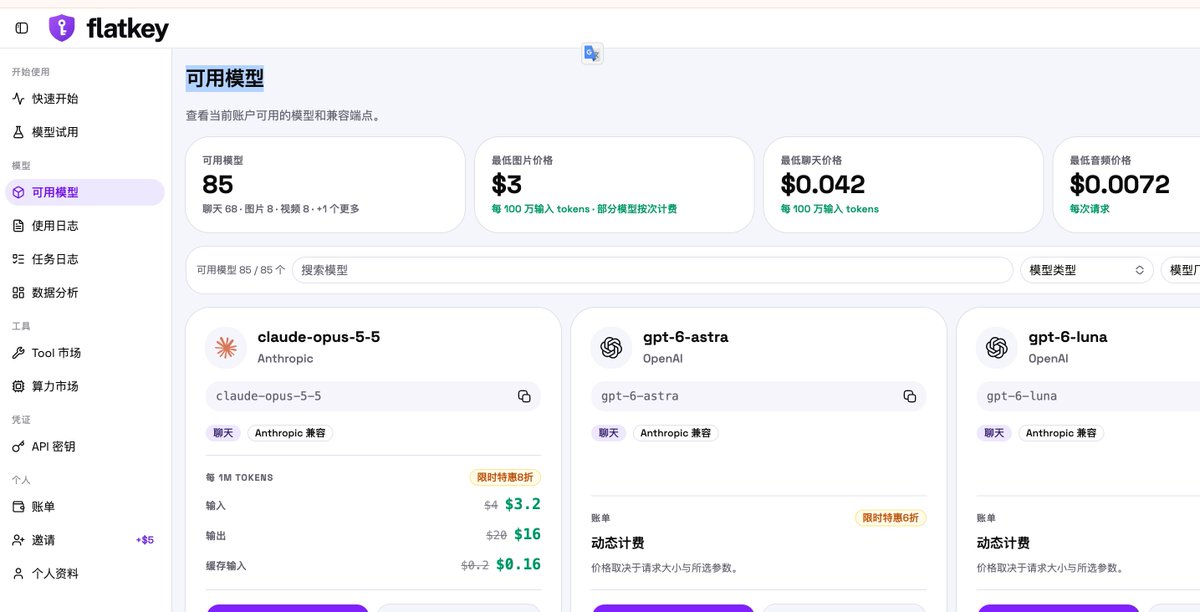Go to 任务日志 in the sidebar

tap(85, 259)
